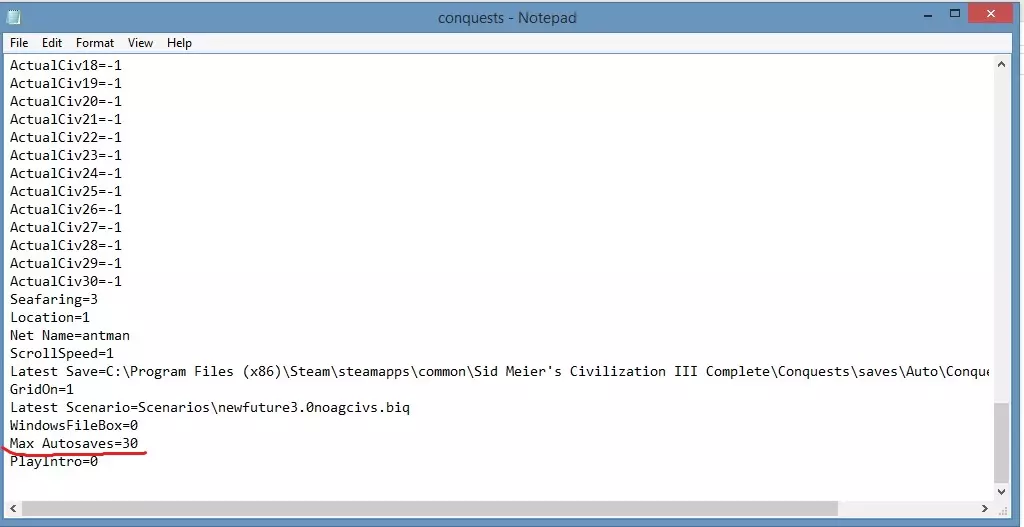Click the Latest Scenario line
This screenshot has height=527, width=1024.
[x=210, y=407]
